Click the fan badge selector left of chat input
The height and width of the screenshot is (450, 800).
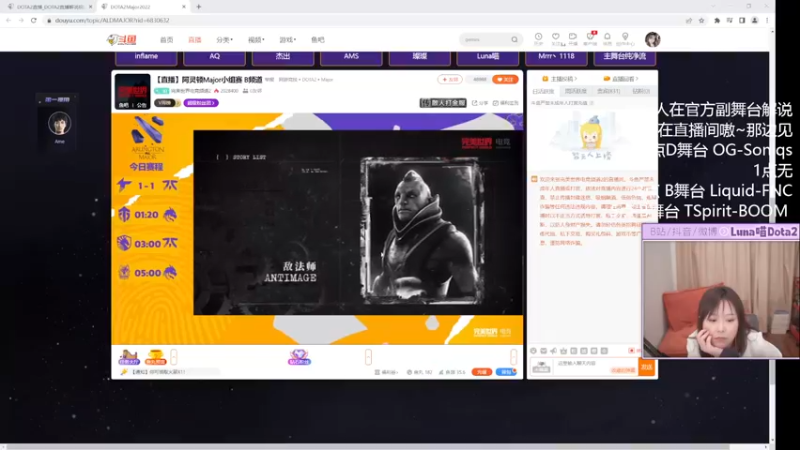(541, 367)
